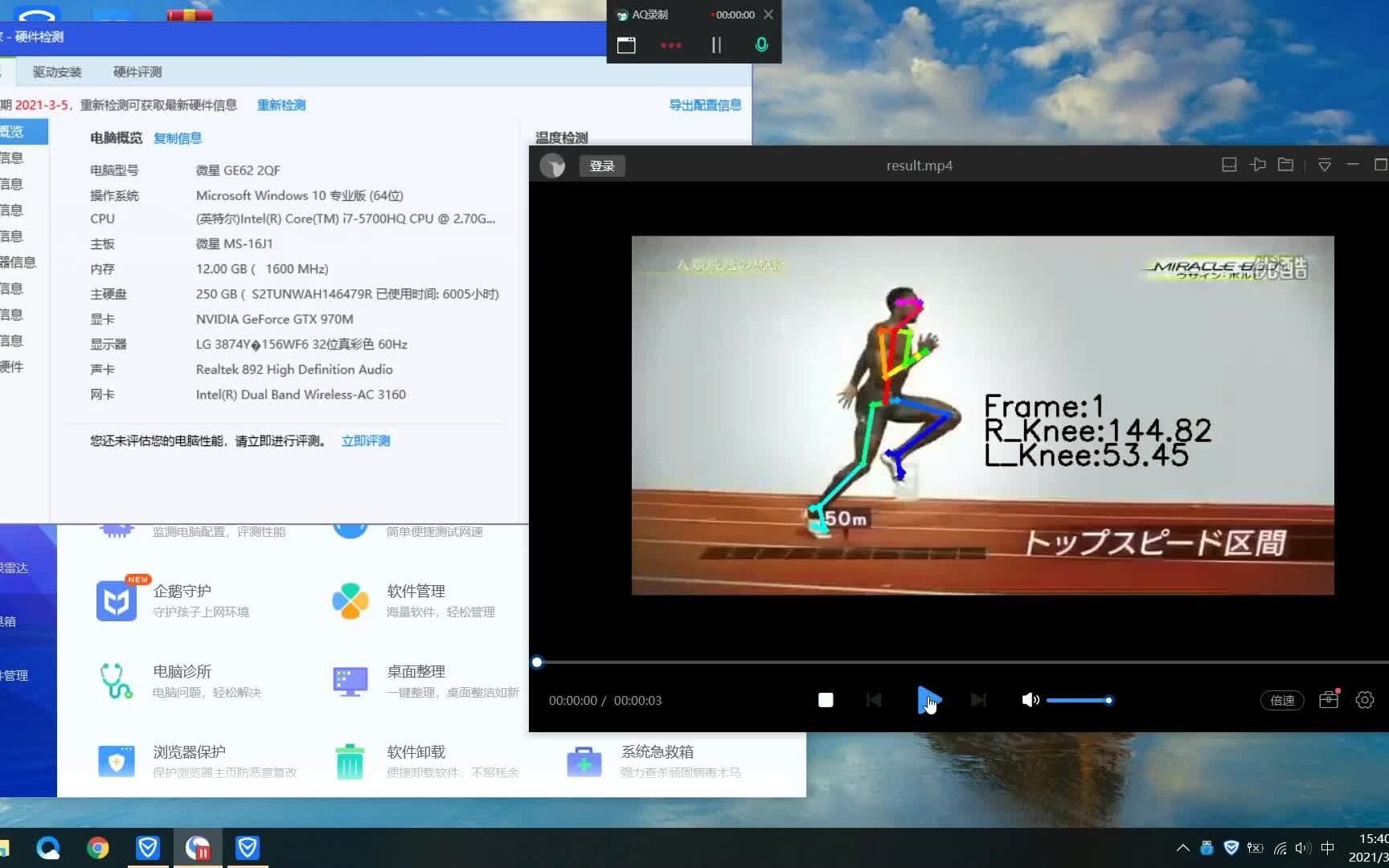The image size is (1389, 868).
Task: Click the CPU model value text
Action: 346,219
